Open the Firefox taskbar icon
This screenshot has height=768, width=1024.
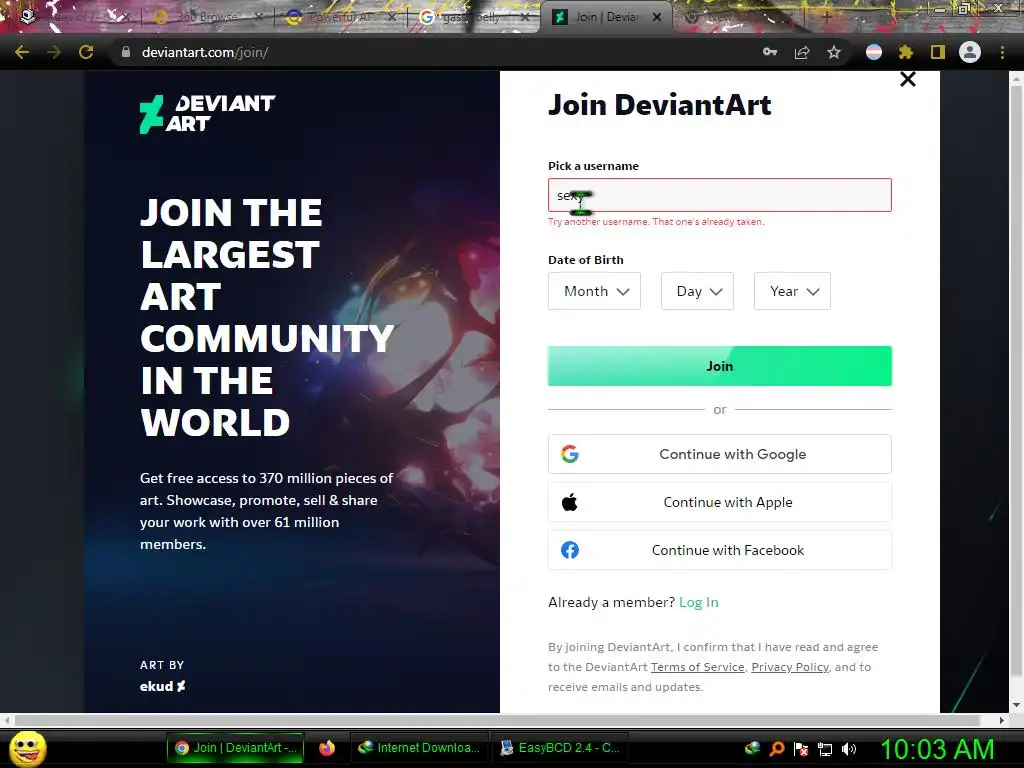[x=327, y=748]
